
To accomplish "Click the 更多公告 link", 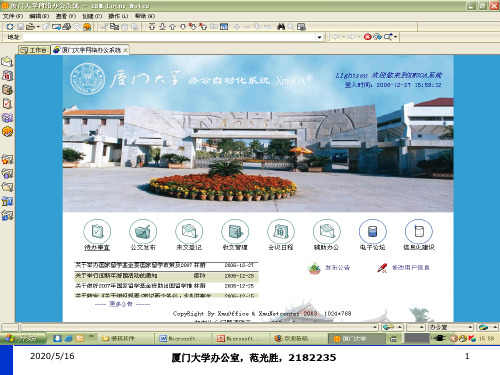I will [x=121, y=304].
